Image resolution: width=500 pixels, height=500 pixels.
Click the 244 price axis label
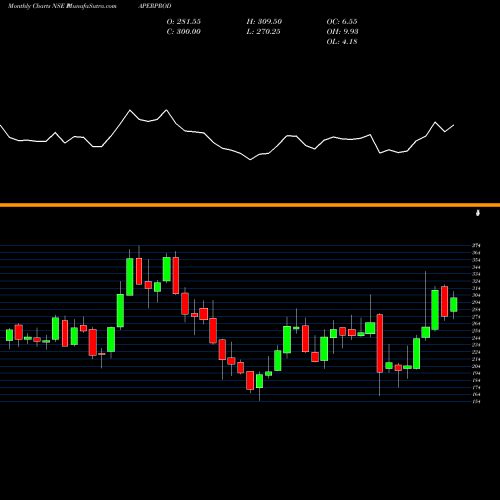[x=476, y=338]
